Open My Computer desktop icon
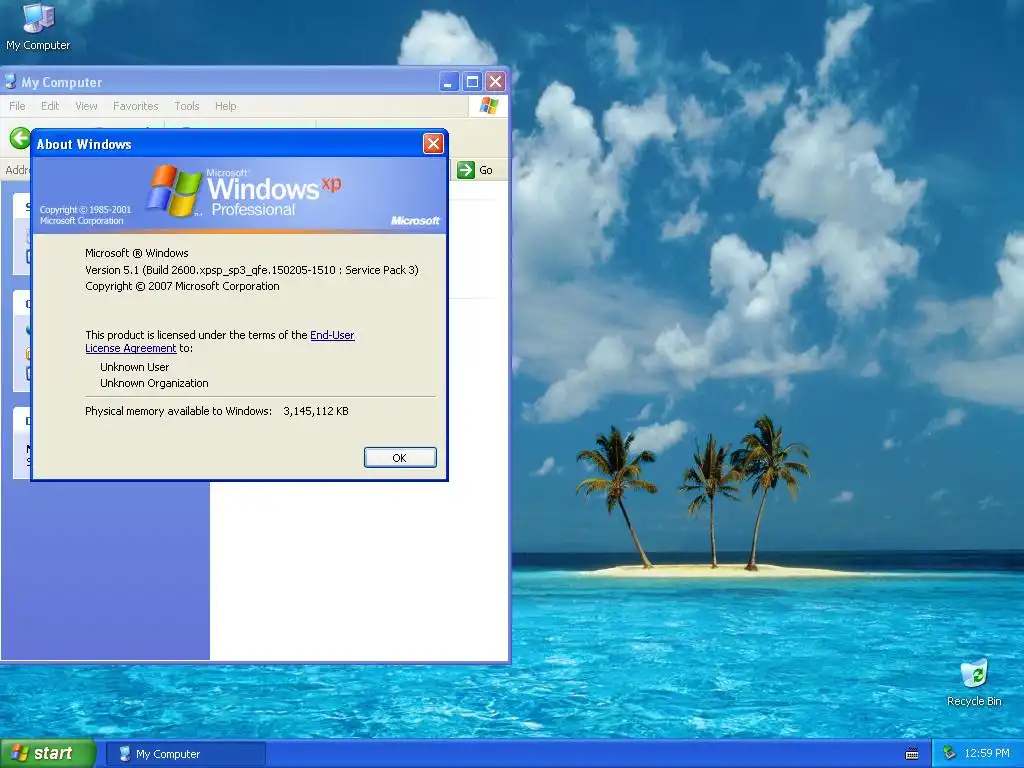Viewport: 1024px width, 768px height. tap(38, 26)
